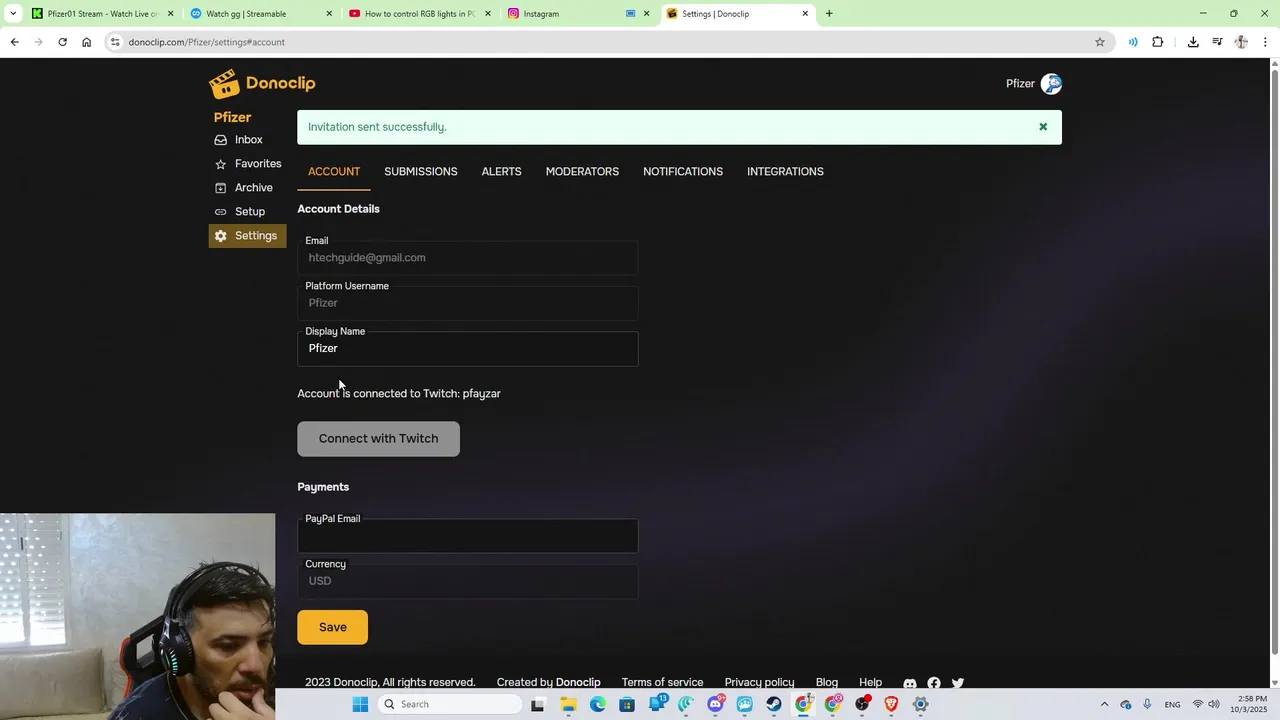Show hidden system tray icons
The image size is (1280, 720).
coord(1104,704)
